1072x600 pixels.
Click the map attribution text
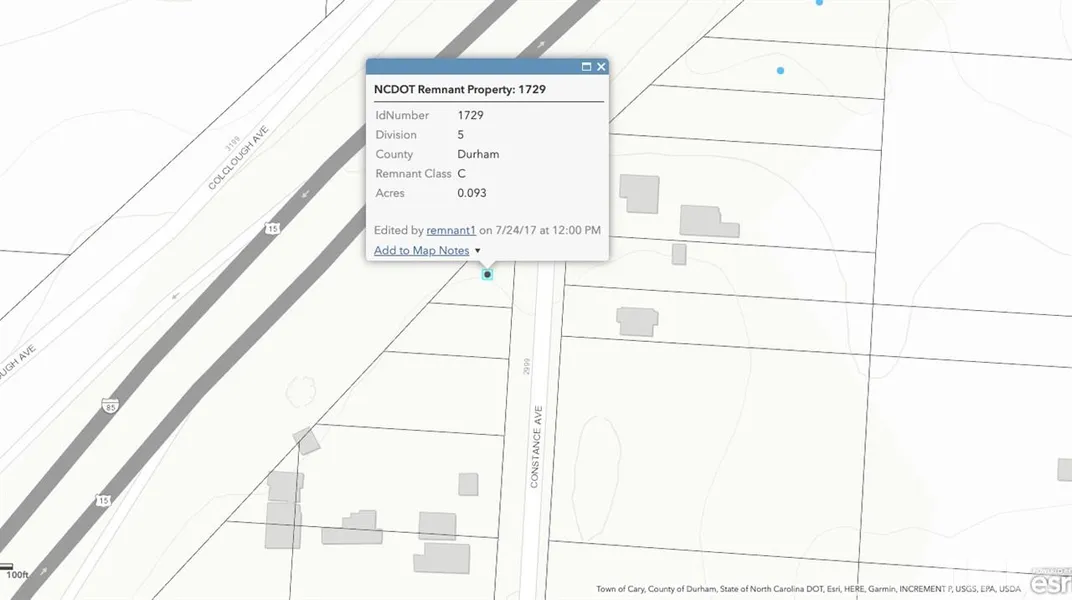(x=808, y=589)
